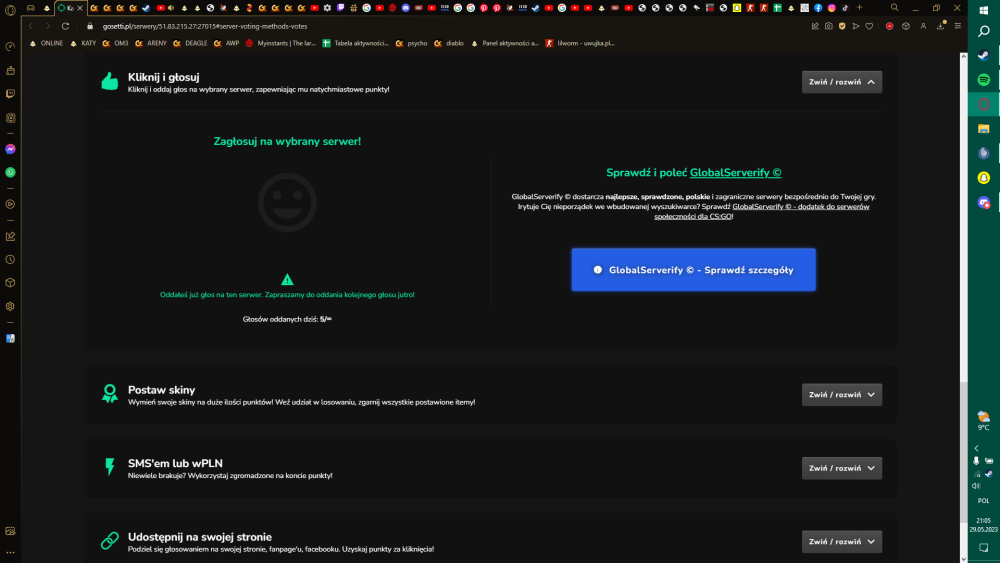
Task: Open History clock icon in the sidebar
Action: (10, 260)
